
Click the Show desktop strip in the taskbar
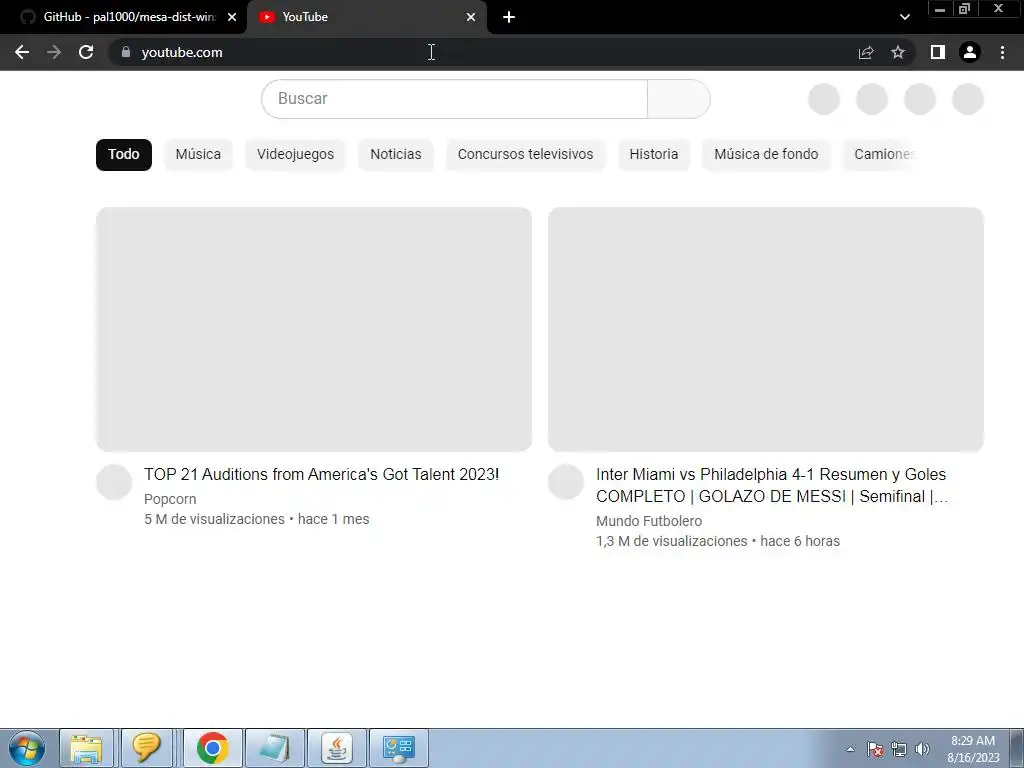point(1017,748)
